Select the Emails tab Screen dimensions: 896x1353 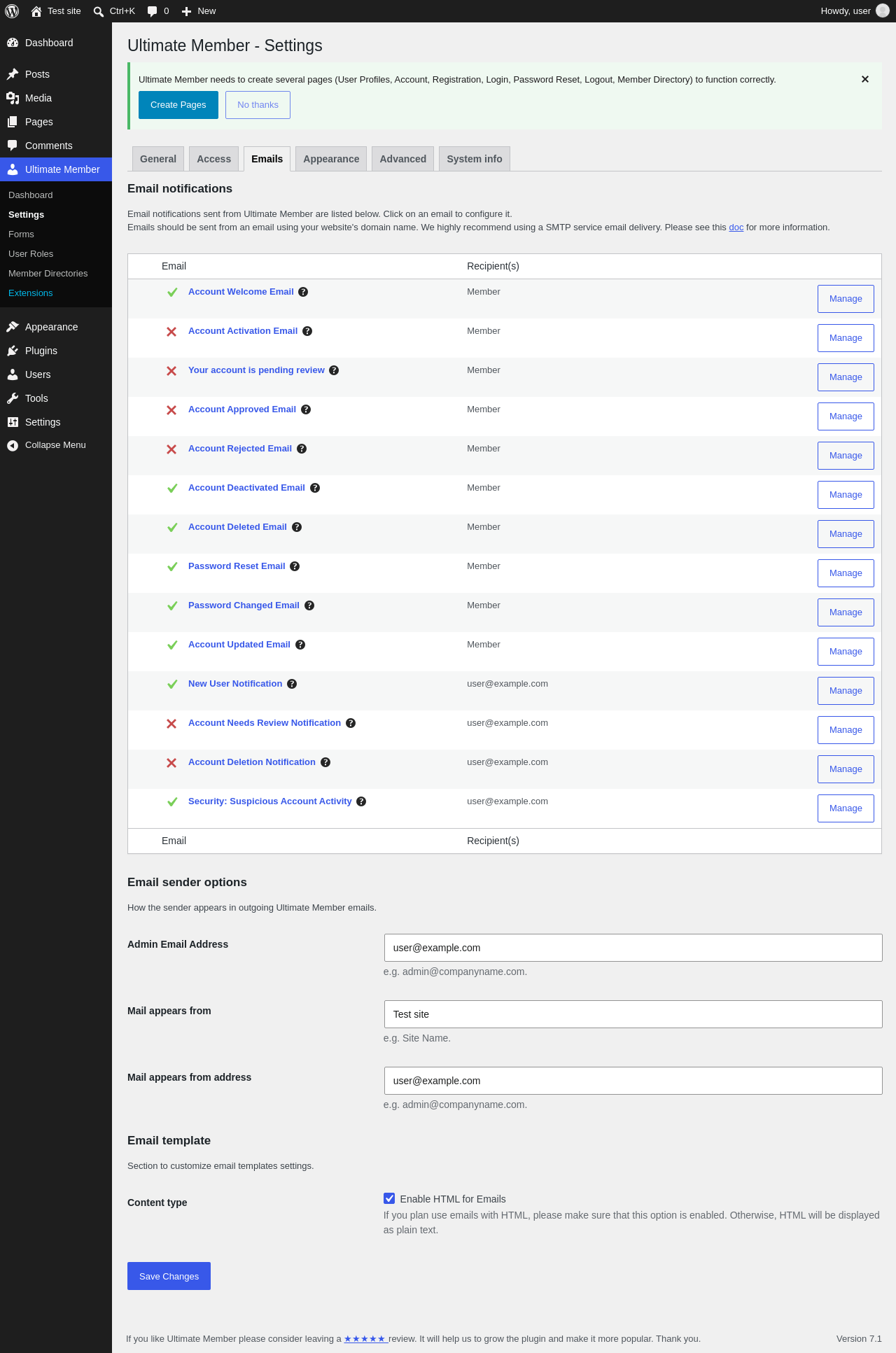click(267, 159)
